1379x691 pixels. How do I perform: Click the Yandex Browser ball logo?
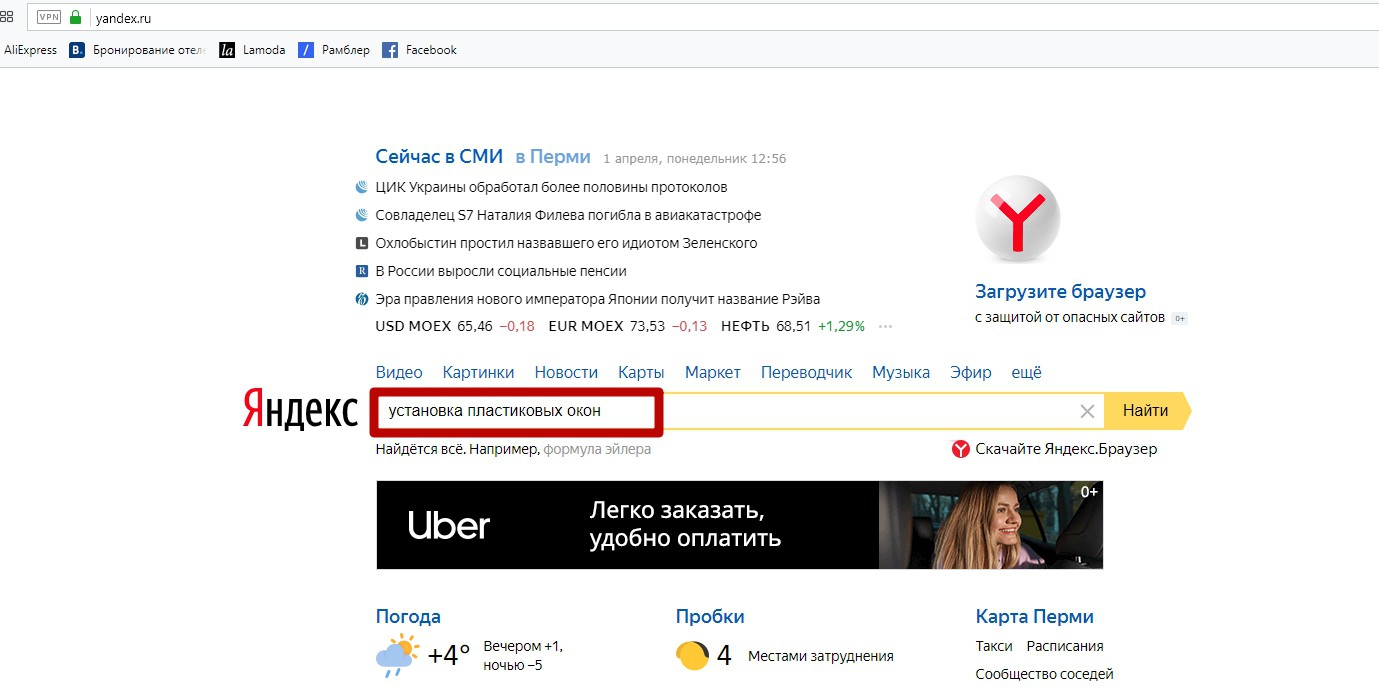[1017, 219]
